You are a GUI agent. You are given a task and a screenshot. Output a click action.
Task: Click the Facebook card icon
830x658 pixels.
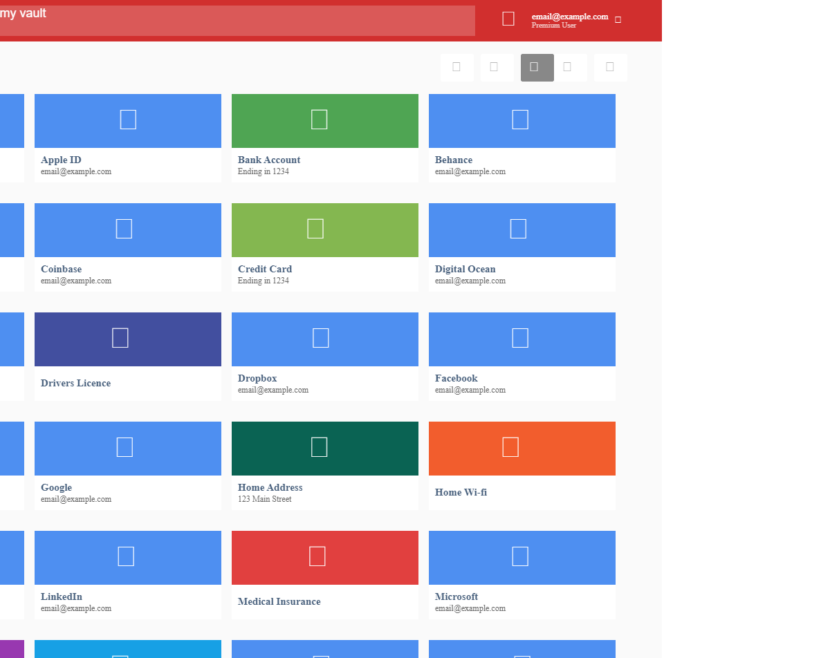click(520, 338)
